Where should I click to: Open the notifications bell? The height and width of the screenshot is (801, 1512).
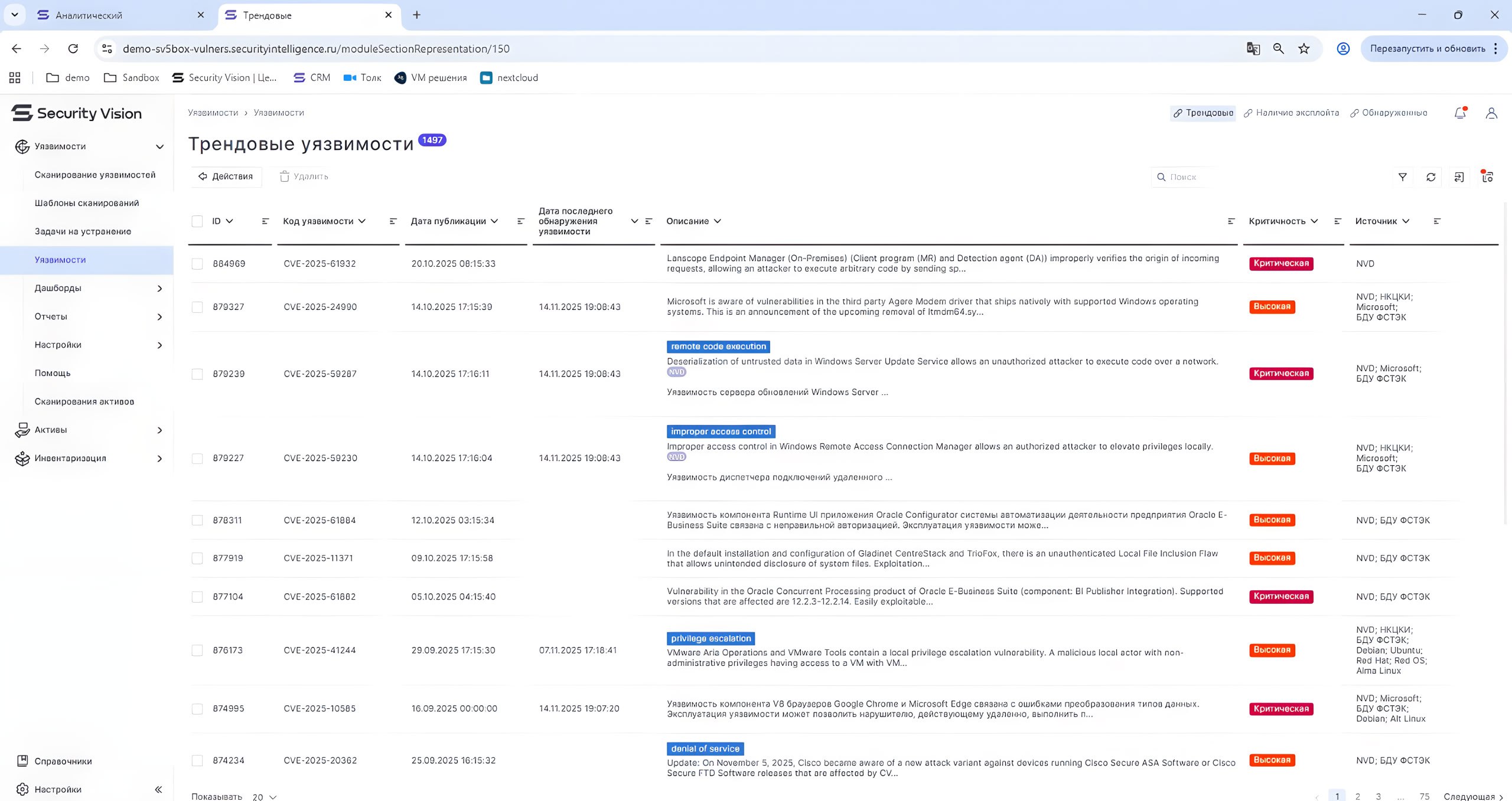[1460, 113]
